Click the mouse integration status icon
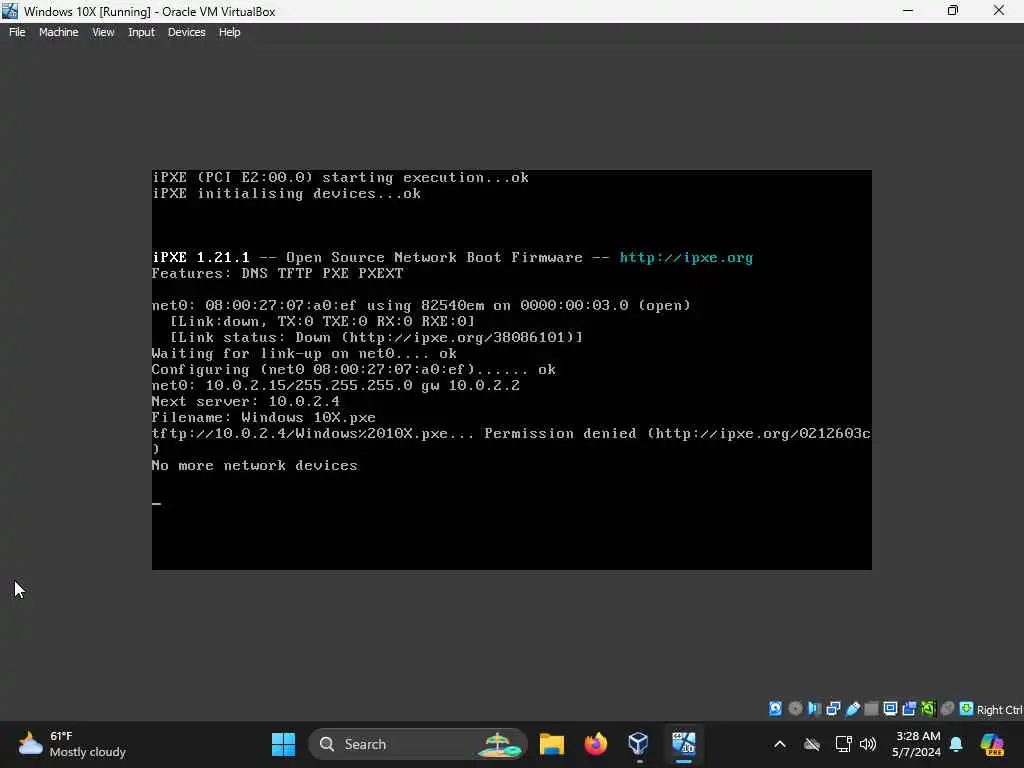 click(x=948, y=709)
